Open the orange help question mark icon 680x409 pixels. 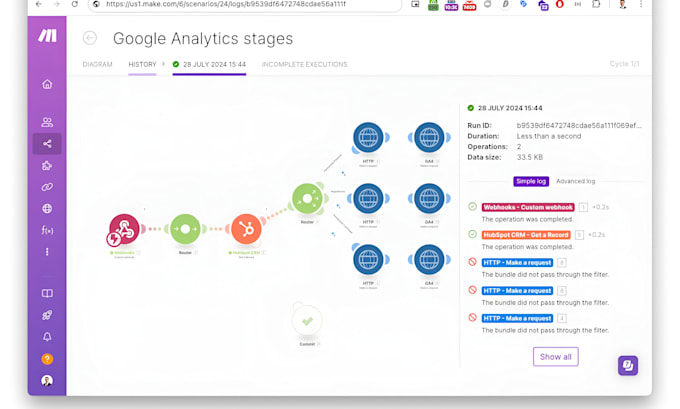pos(47,359)
